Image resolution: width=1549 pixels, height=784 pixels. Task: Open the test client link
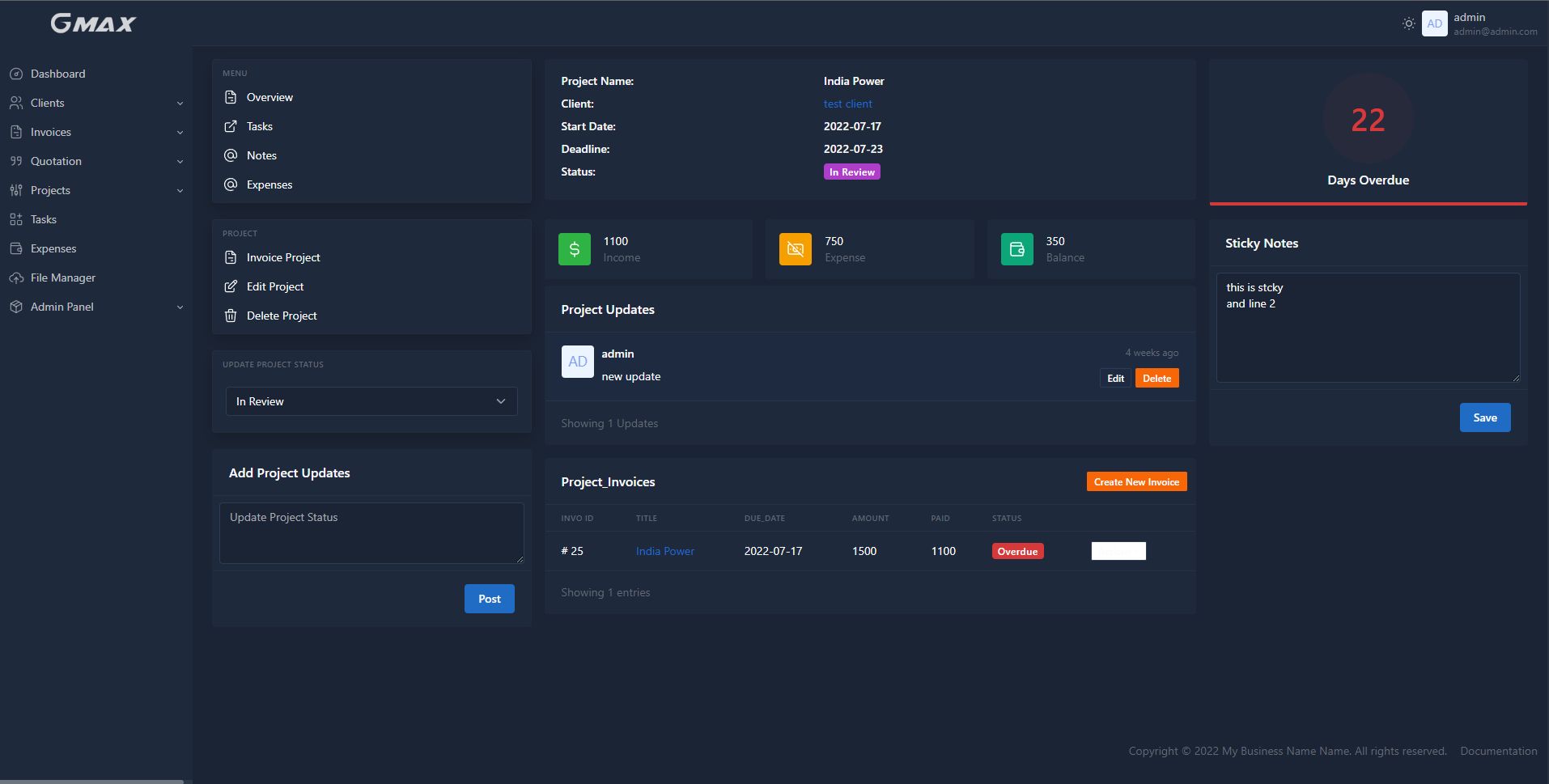(x=847, y=104)
